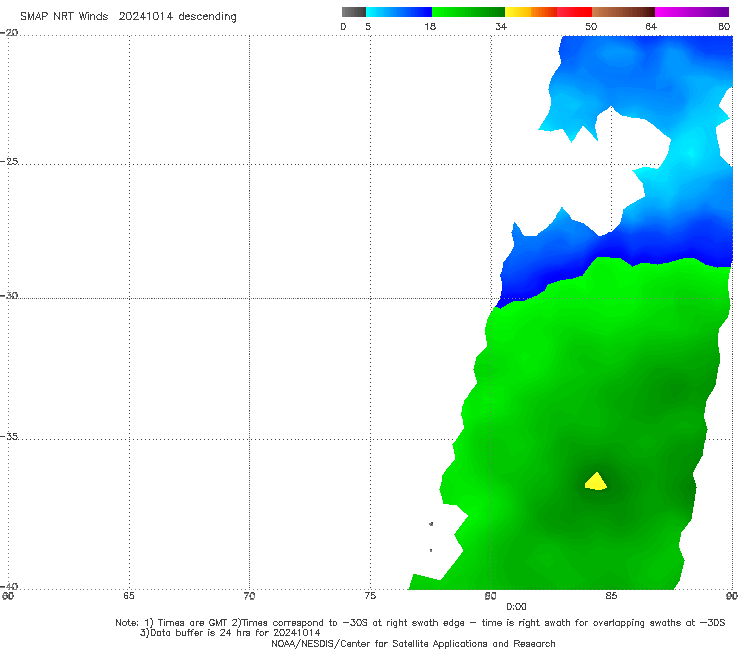Image resolution: width=740 pixels, height=650 pixels.
Task: Pick the cyan-to-blue segment of the colorbar
Action: click(399, 12)
